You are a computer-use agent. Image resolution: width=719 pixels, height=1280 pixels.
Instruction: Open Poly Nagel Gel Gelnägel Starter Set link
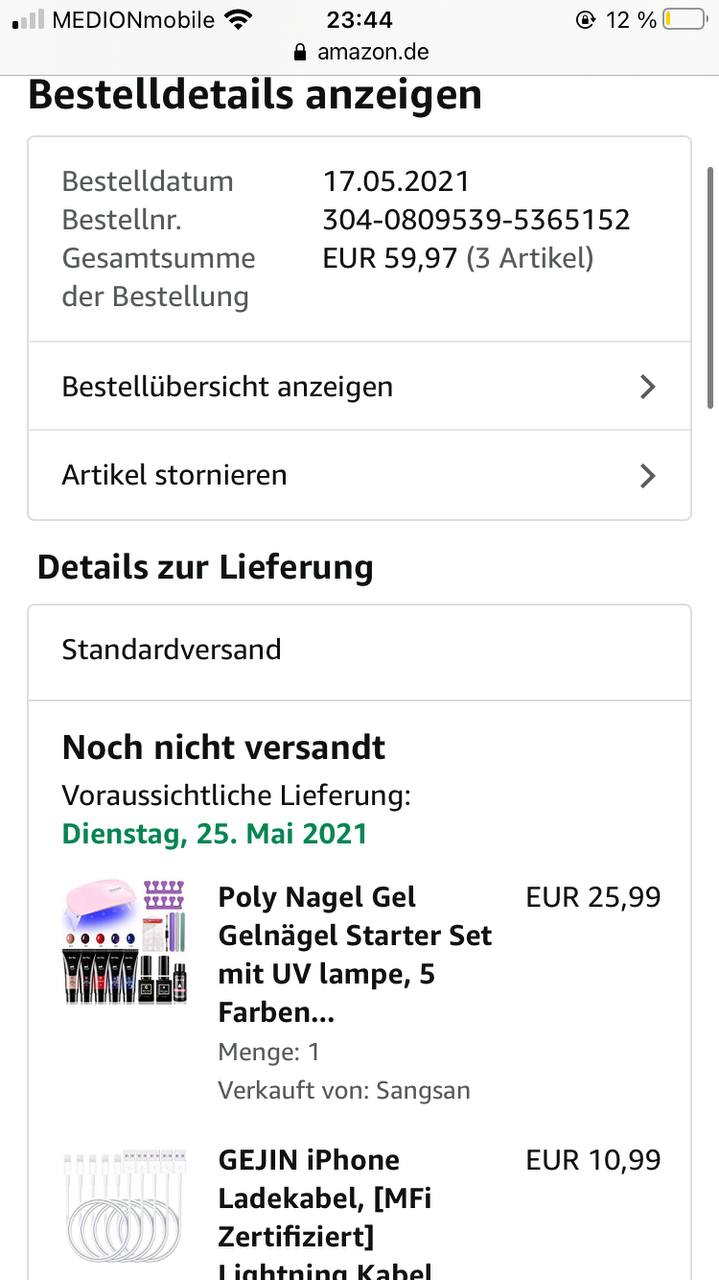(x=355, y=955)
